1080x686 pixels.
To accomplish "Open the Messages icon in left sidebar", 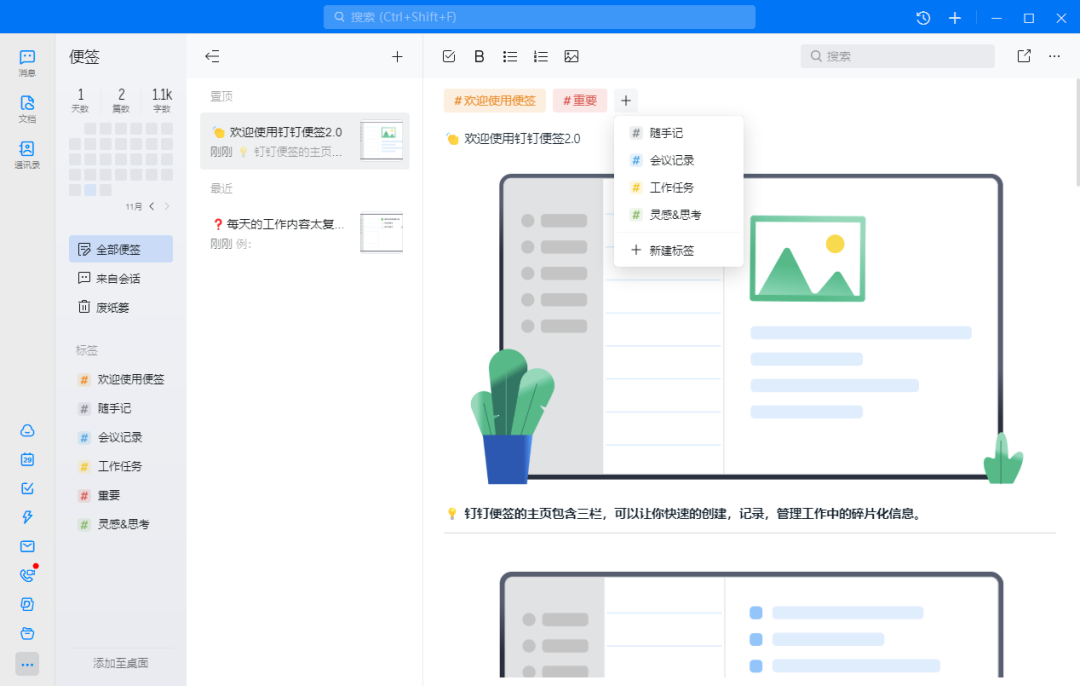I will (27, 62).
